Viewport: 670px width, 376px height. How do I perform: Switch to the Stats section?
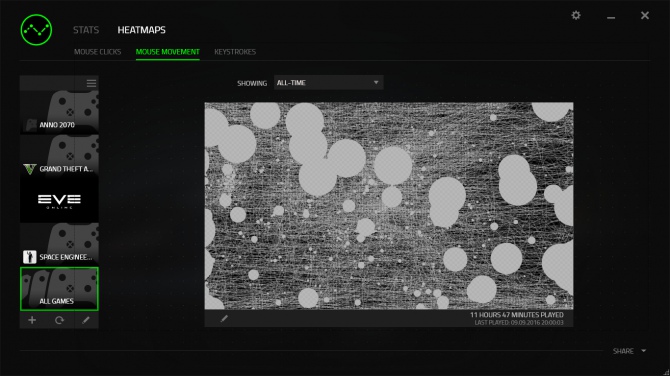(85, 30)
